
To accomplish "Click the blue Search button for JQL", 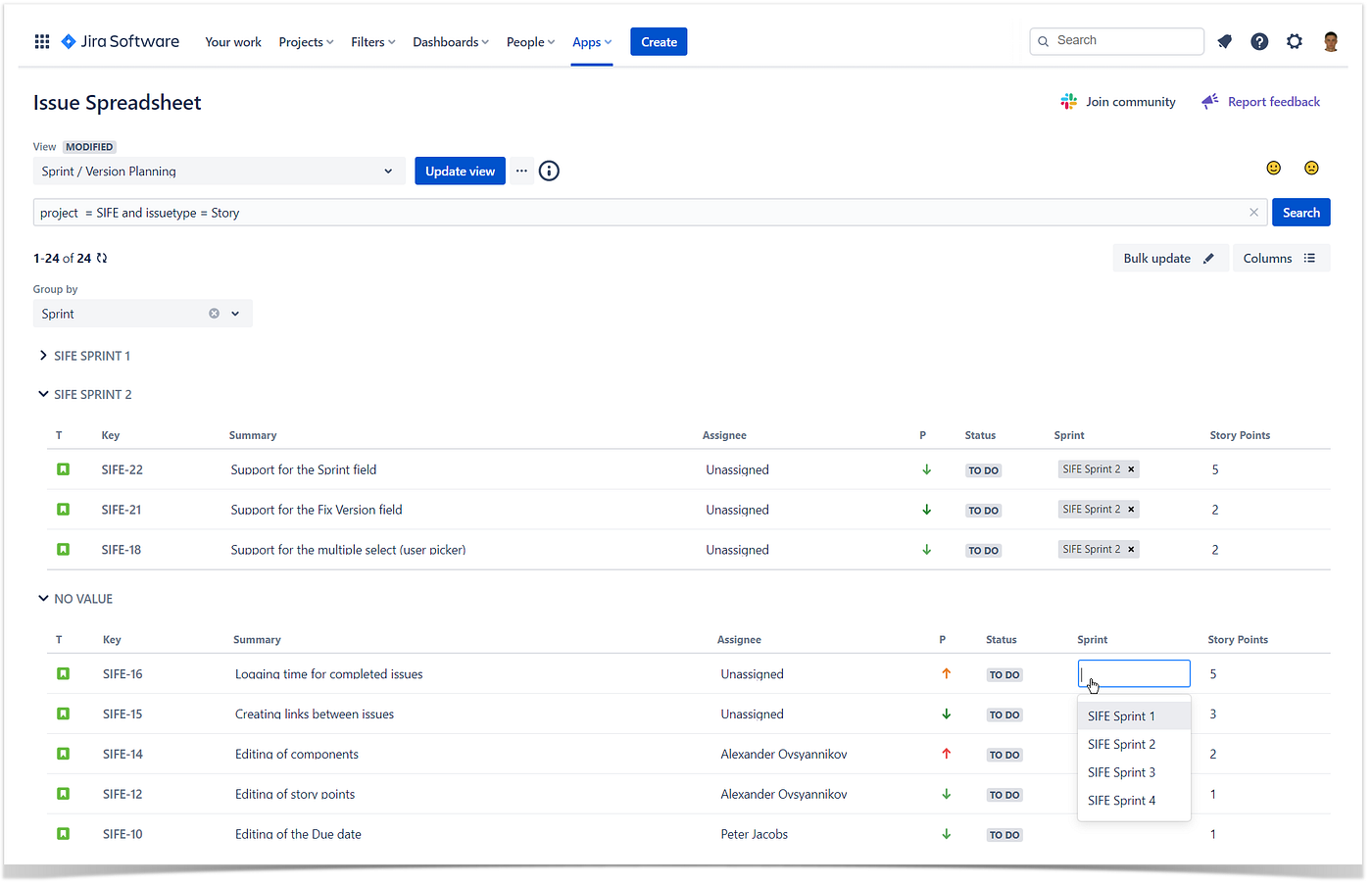I will click(1300, 213).
